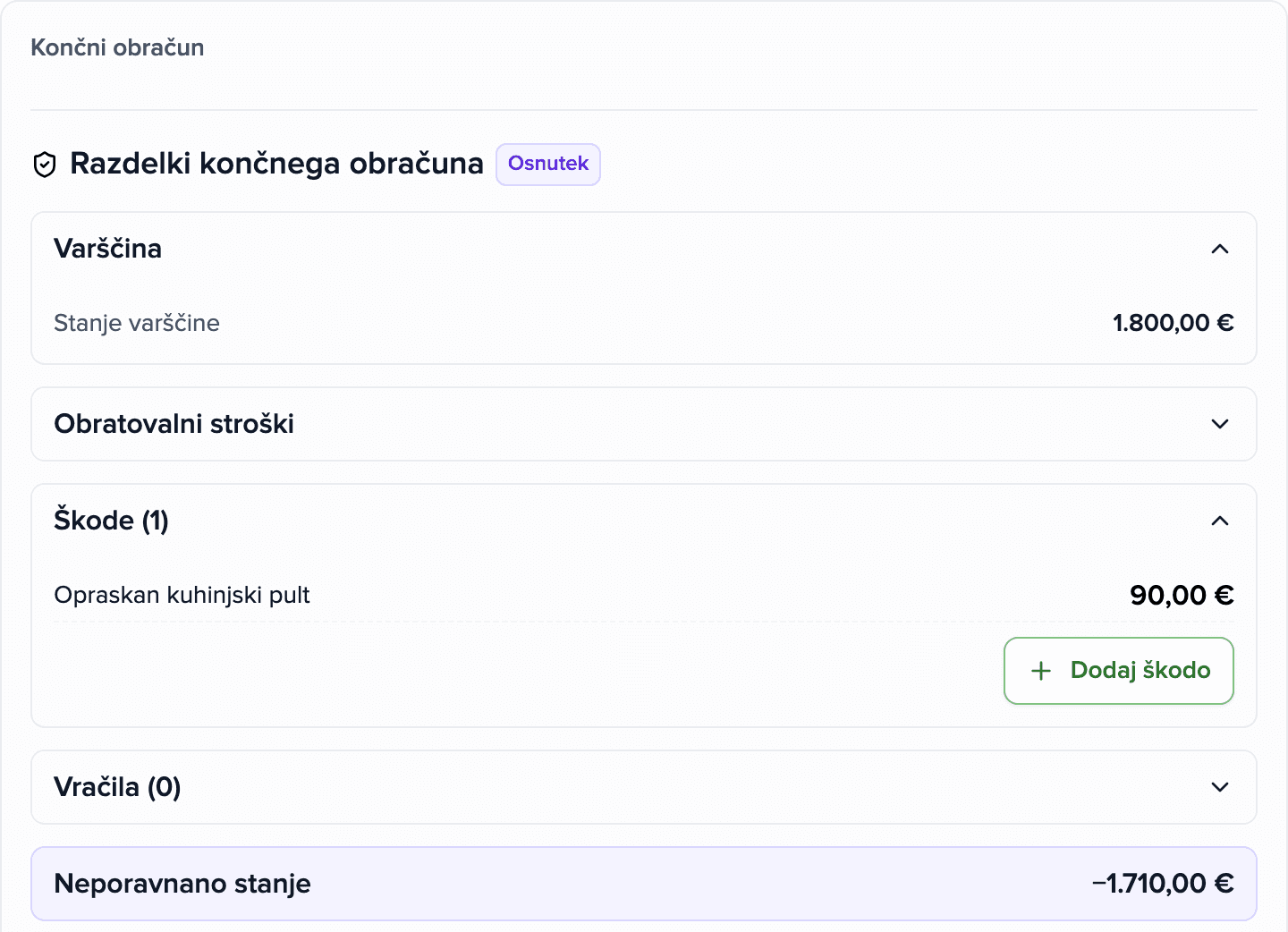Click the 1.800,00 € deposit value
Screen dimensions: 1288x932
click(1173, 323)
